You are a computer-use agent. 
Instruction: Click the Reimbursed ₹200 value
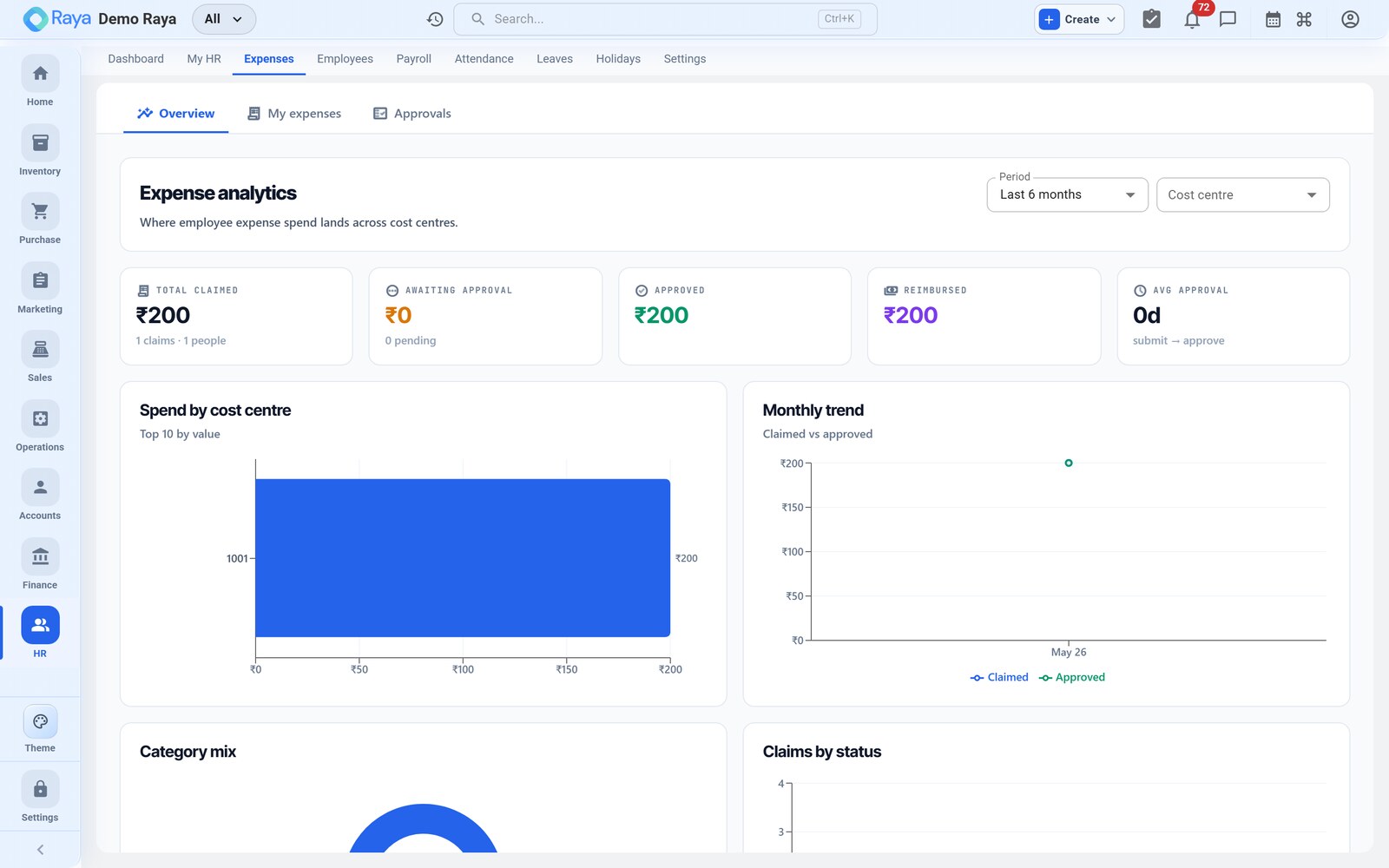[911, 315]
